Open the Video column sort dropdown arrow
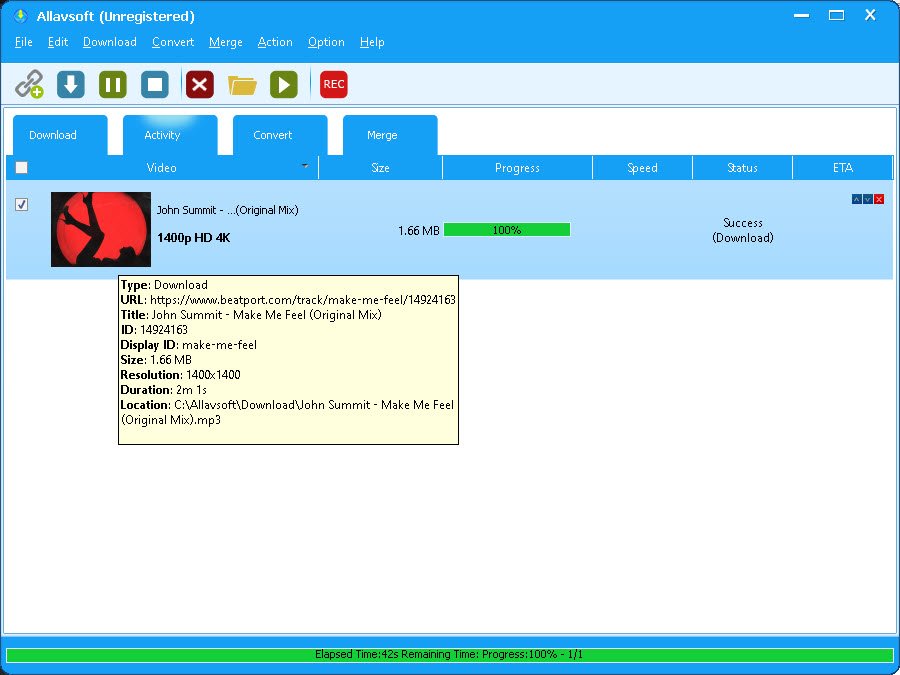Image resolution: width=900 pixels, height=675 pixels. (x=305, y=166)
